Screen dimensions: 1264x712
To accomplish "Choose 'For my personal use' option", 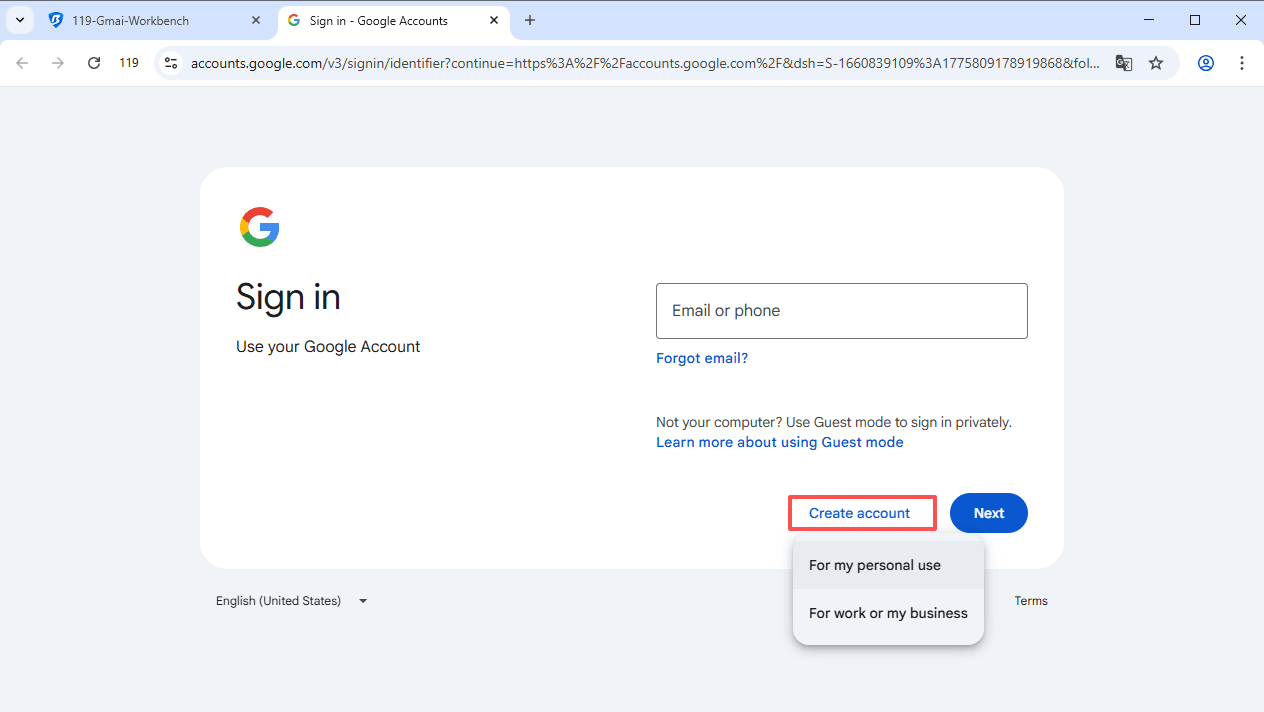I will (874, 565).
